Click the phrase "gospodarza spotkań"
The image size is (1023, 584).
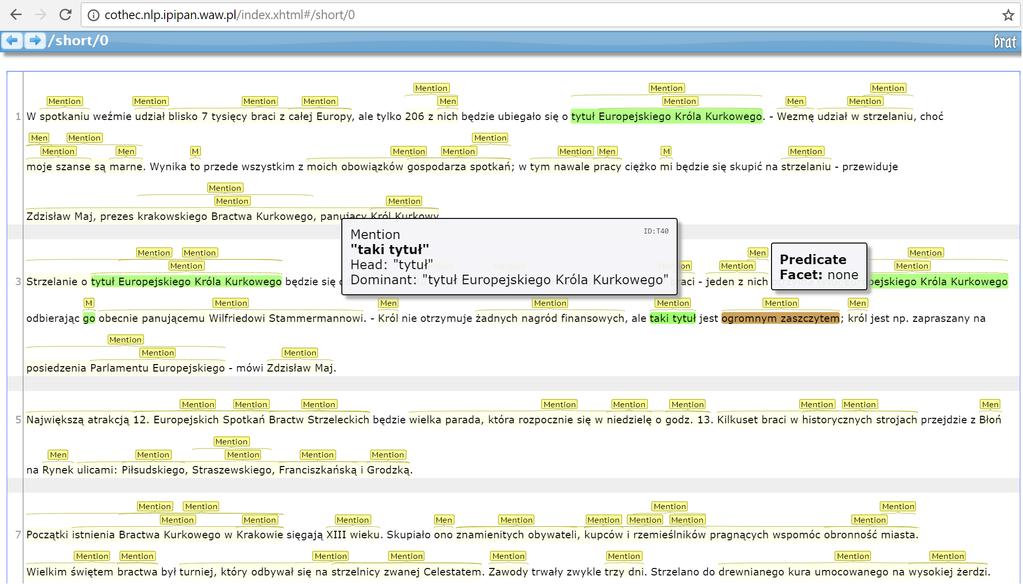coord(459,166)
